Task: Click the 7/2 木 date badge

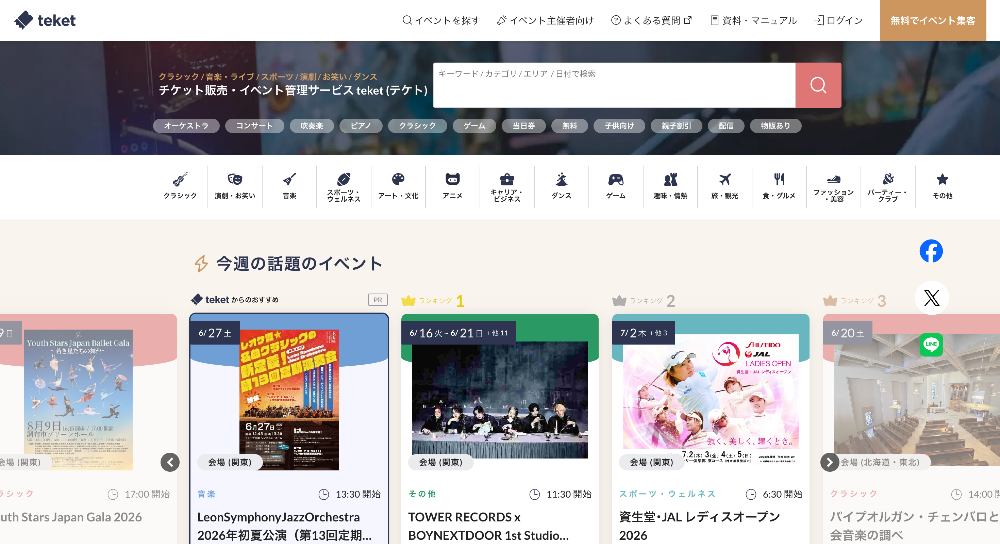Action: pyautogui.click(x=643, y=333)
